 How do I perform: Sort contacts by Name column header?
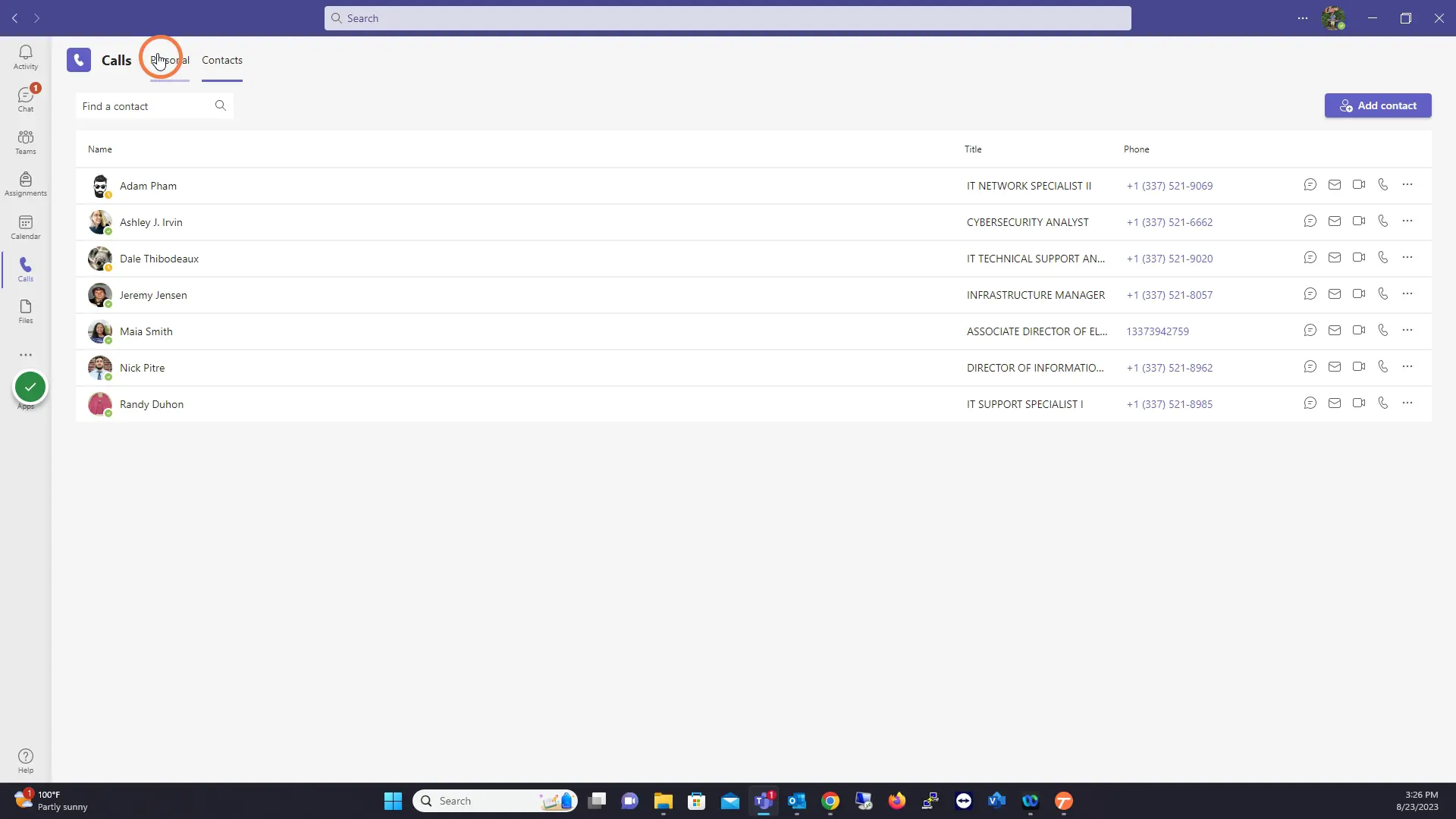click(x=99, y=149)
